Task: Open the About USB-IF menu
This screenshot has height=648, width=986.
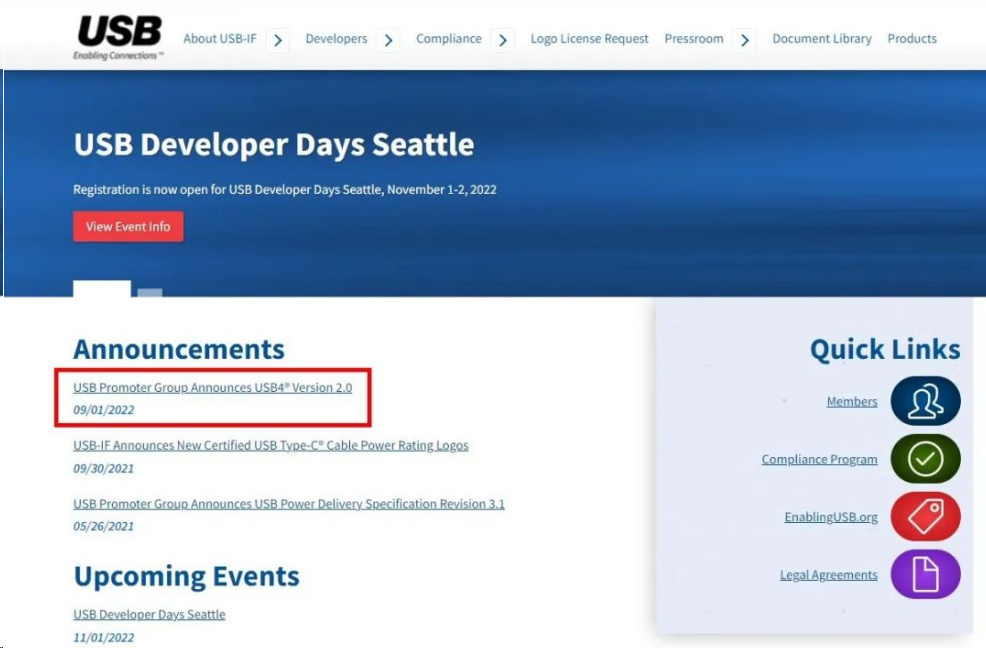Action: click(x=220, y=38)
